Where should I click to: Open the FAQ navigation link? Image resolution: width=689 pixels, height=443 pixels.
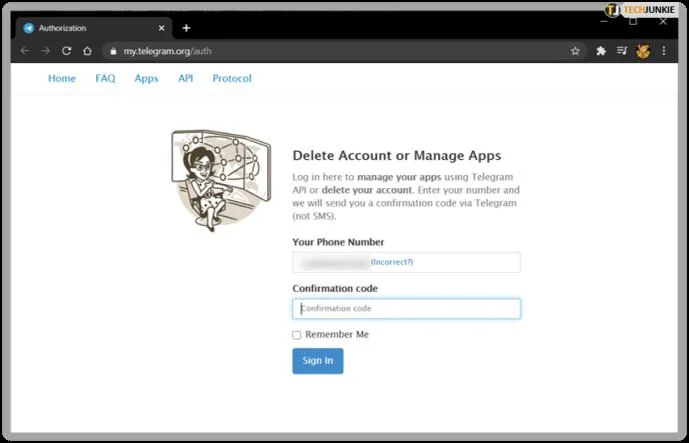[x=105, y=78]
